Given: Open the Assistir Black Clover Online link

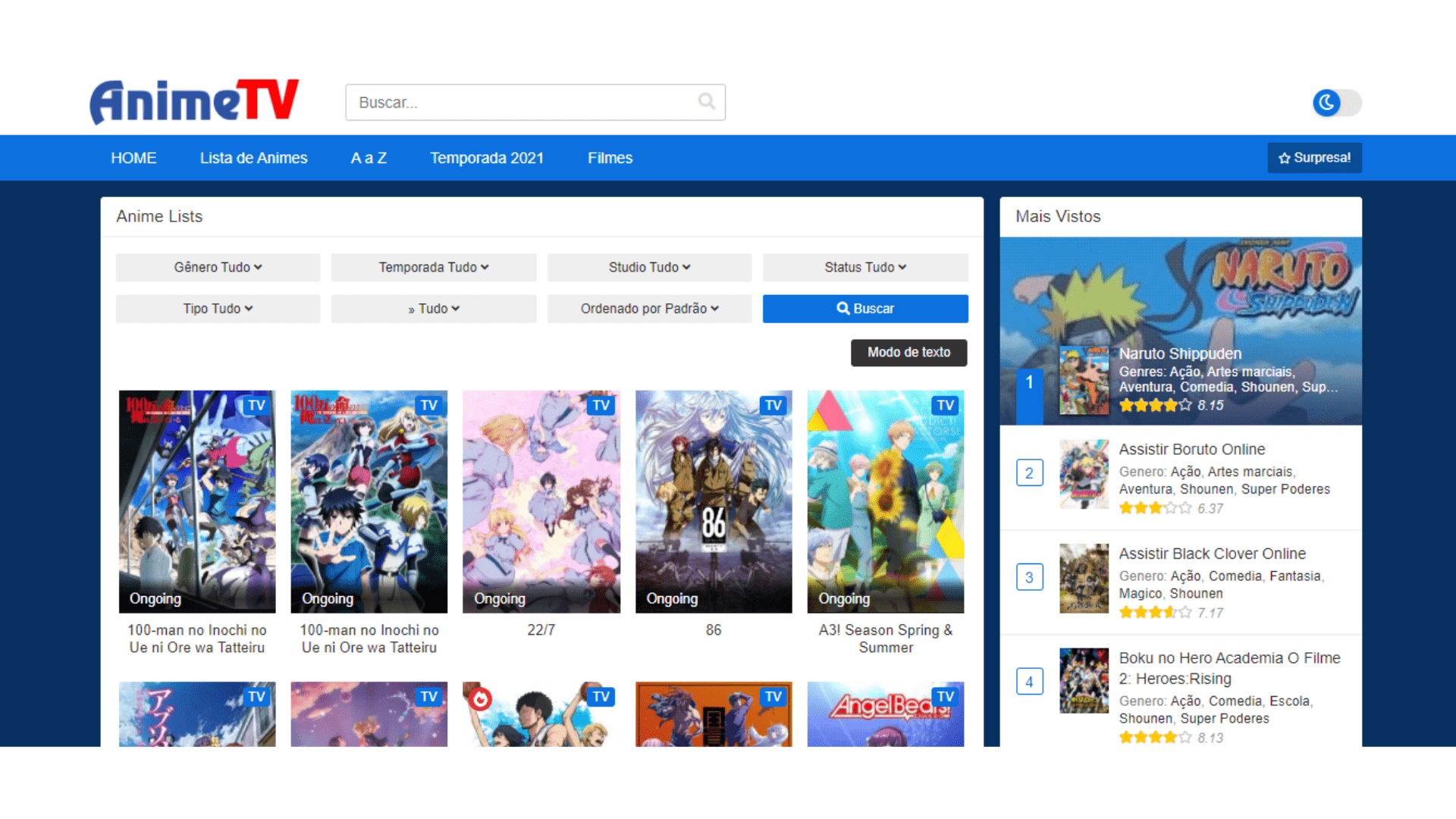Looking at the screenshot, I should click(1212, 554).
